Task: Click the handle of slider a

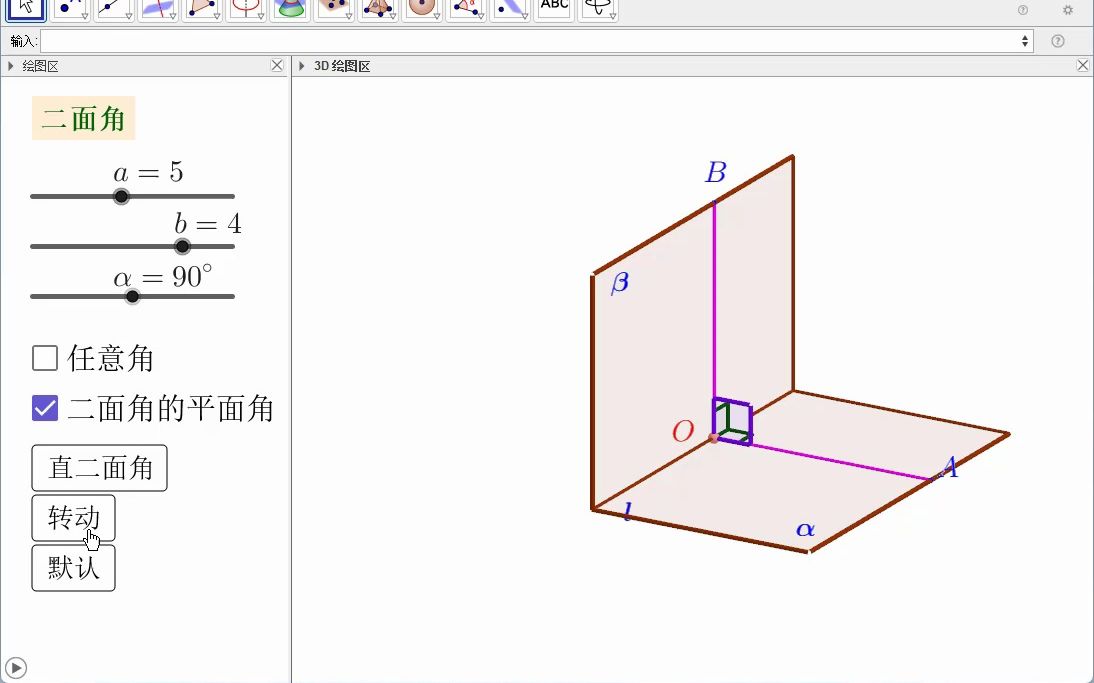Action: pyautogui.click(x=121, y=197)
